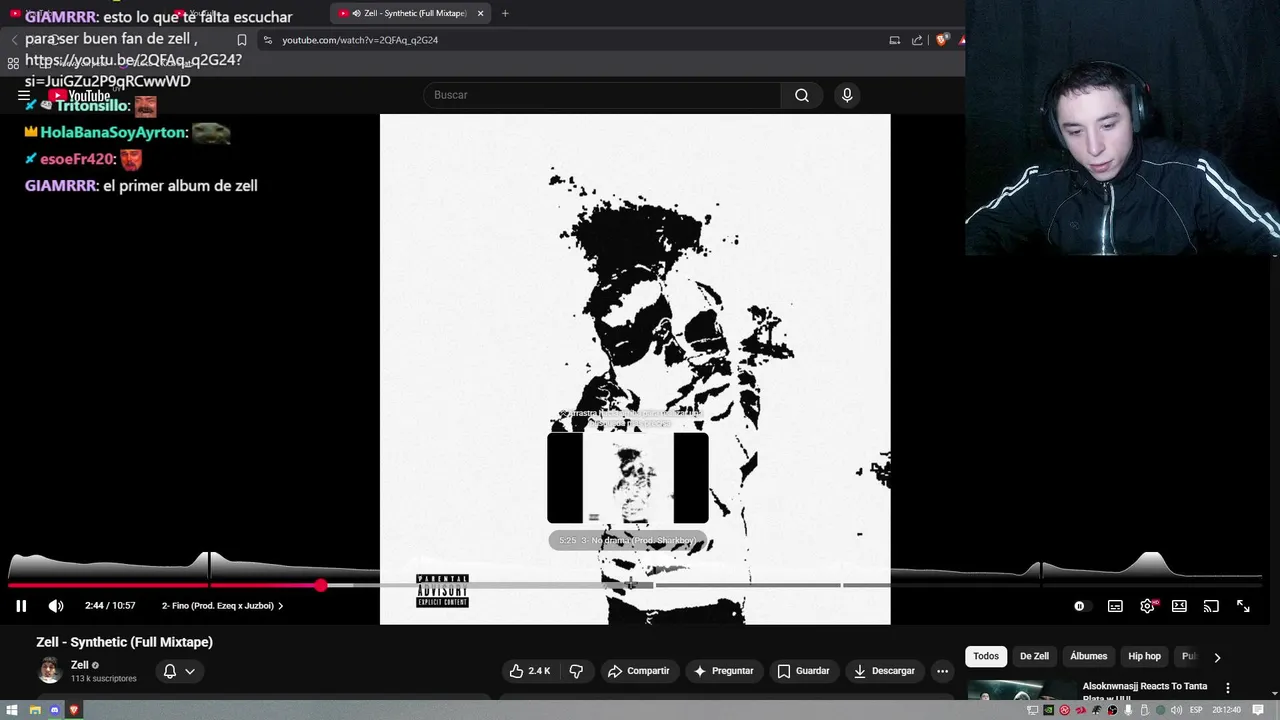Select the Todos filter chip
The image size is (1280, 720).
986,656
